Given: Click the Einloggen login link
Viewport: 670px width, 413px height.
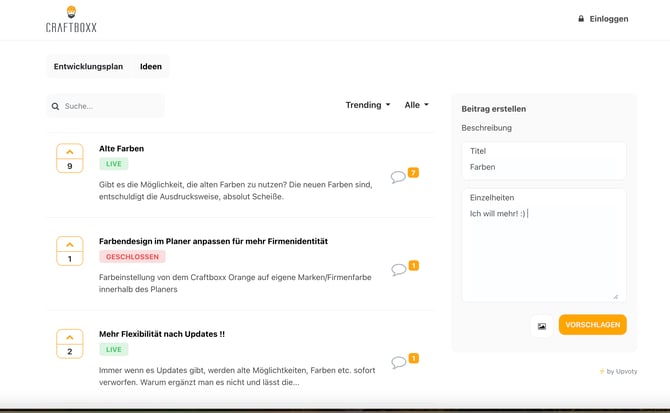Looking at the screenshot, I should click(x=609, y=18).
